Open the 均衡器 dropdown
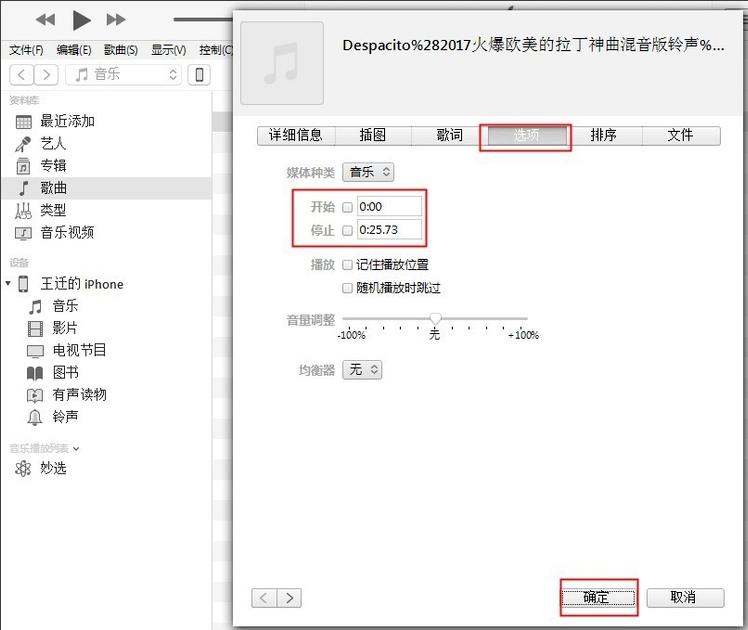 [x=362, y=370]
